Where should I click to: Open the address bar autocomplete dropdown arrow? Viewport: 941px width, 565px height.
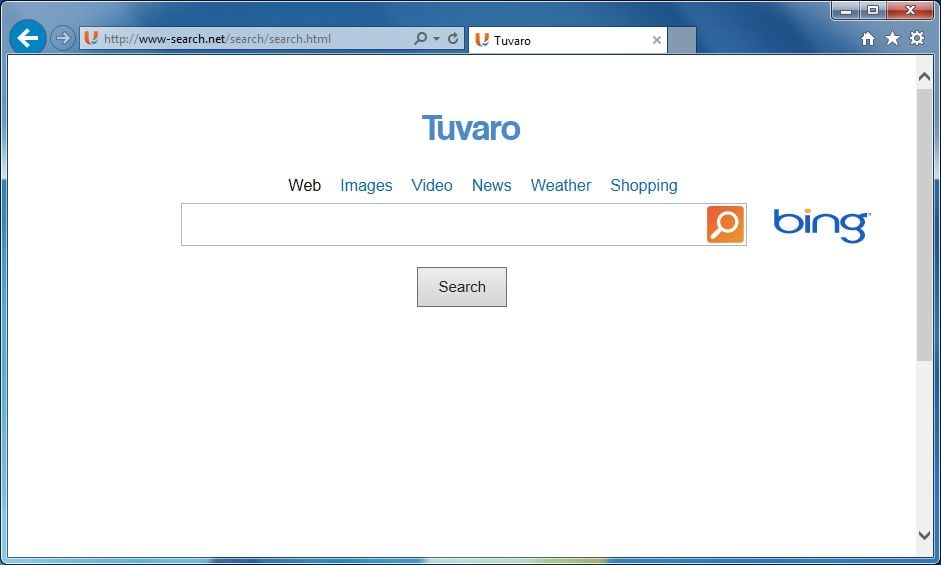pyautogui.click(x=436, y=38)
